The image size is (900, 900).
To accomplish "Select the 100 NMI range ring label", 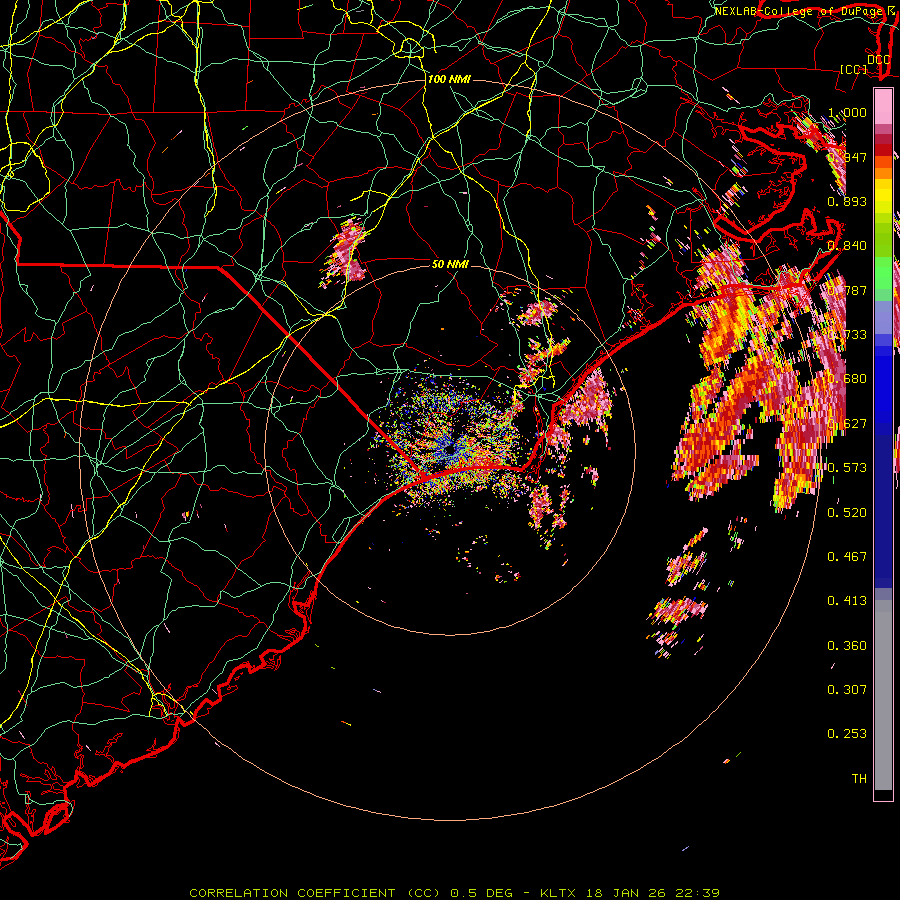I will (449, 79).
